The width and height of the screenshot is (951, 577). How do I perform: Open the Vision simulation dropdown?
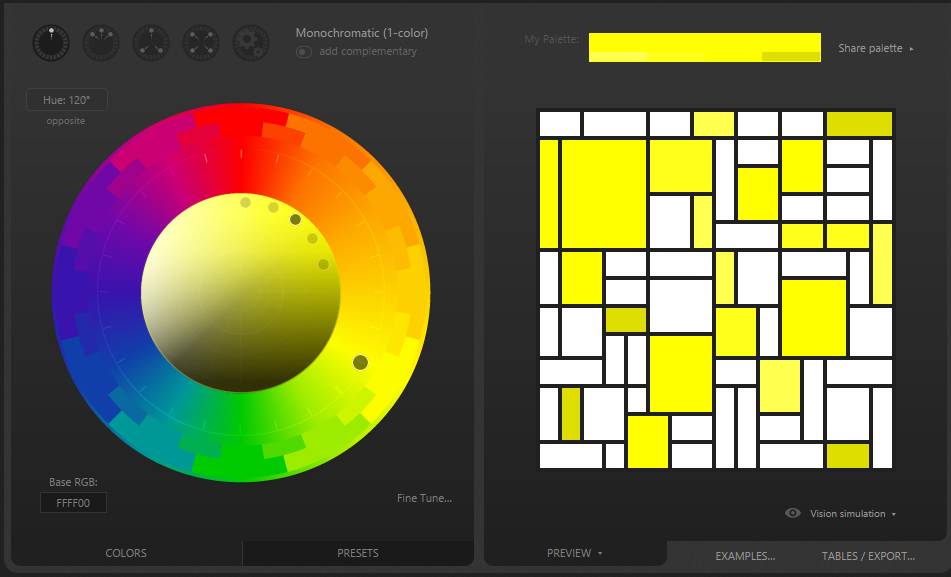tap(853, 513)
